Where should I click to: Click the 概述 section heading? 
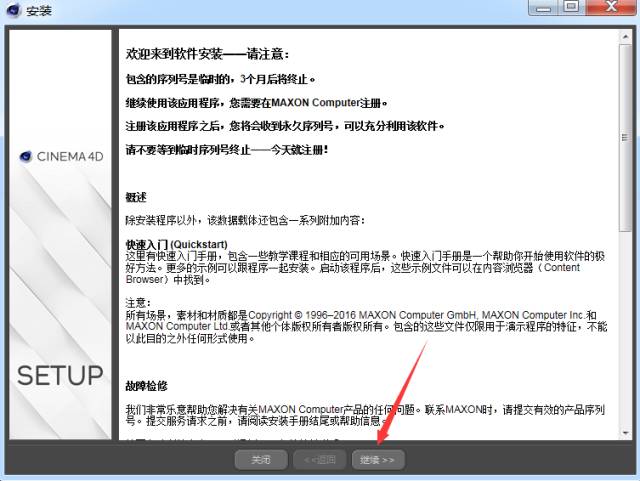tap(137, 197)
